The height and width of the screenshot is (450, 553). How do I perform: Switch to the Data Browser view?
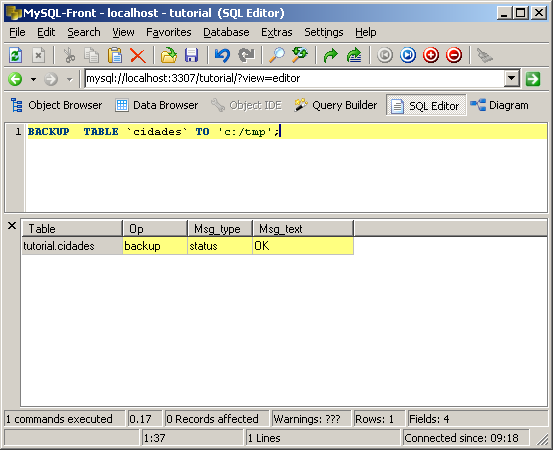[157, 105]
